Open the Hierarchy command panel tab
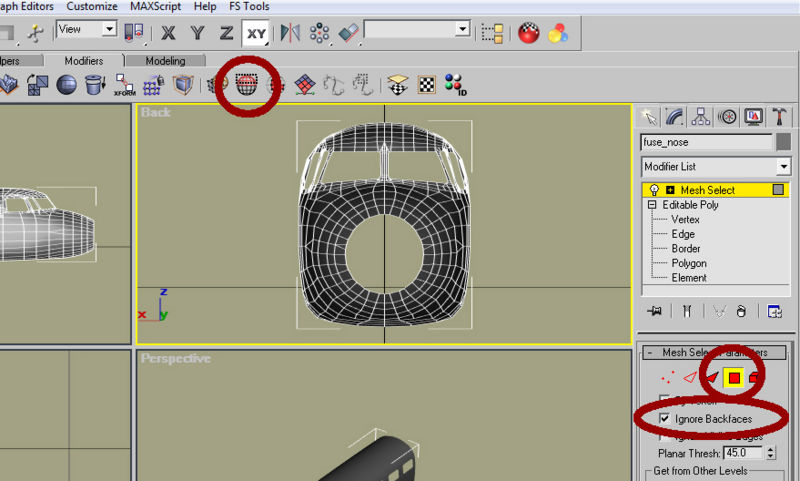 pos(701,117)
